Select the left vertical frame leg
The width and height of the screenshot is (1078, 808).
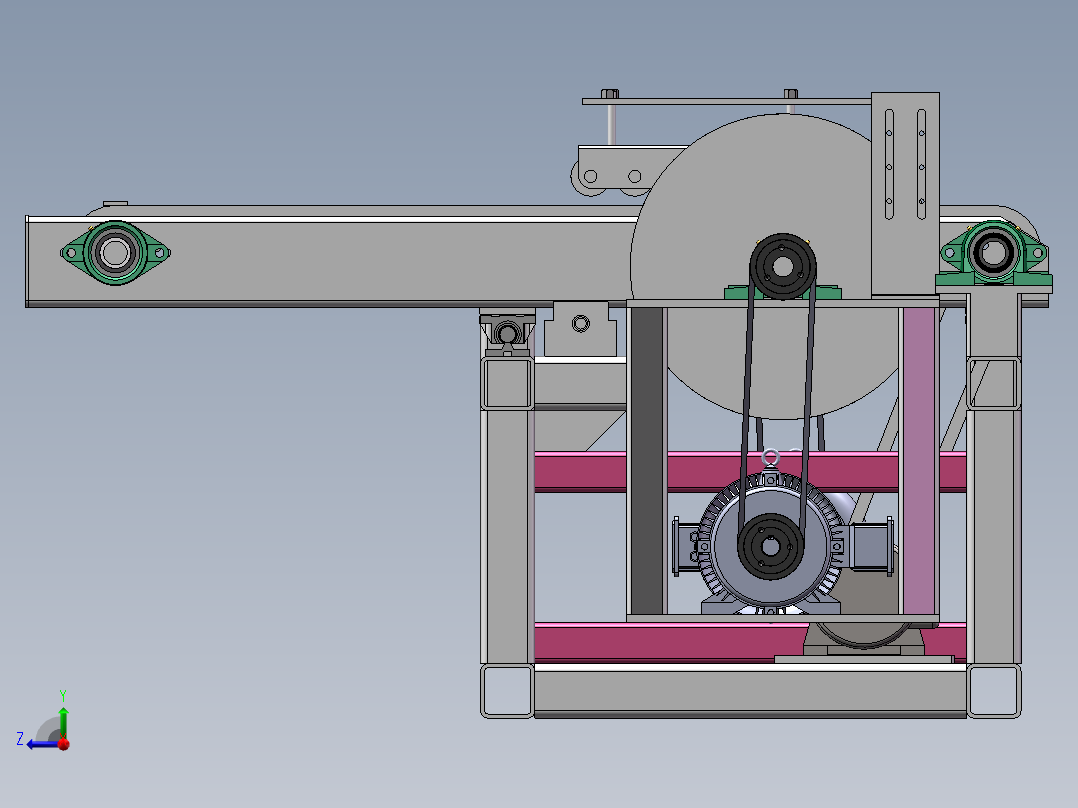click(507, 536)
